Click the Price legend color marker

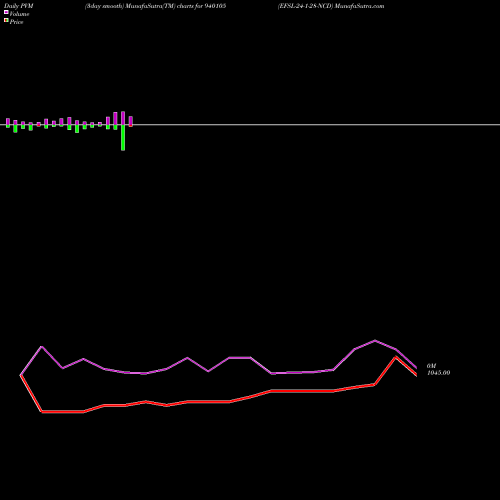[6, 20]
